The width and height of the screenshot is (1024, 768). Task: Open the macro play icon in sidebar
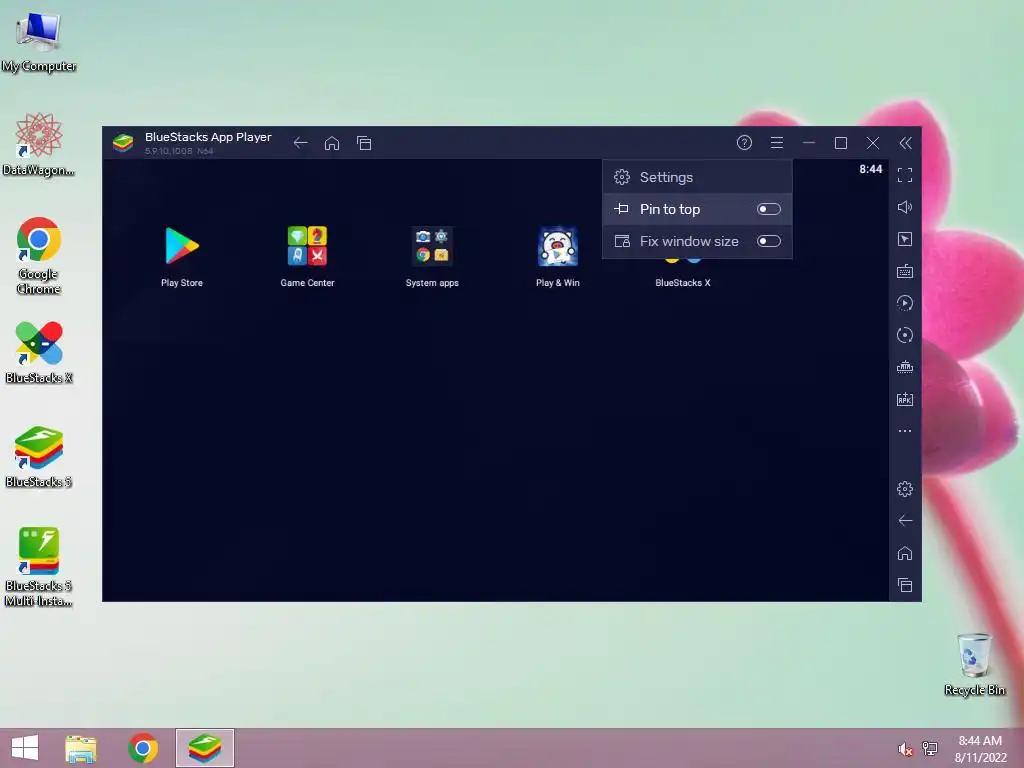click(904, 303)
